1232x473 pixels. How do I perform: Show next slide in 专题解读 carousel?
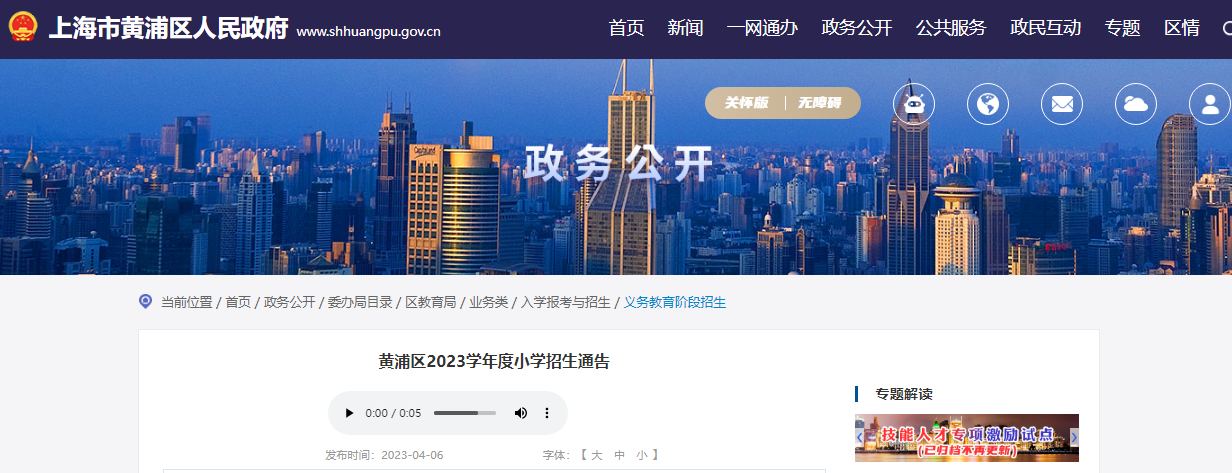(1074, 437)
